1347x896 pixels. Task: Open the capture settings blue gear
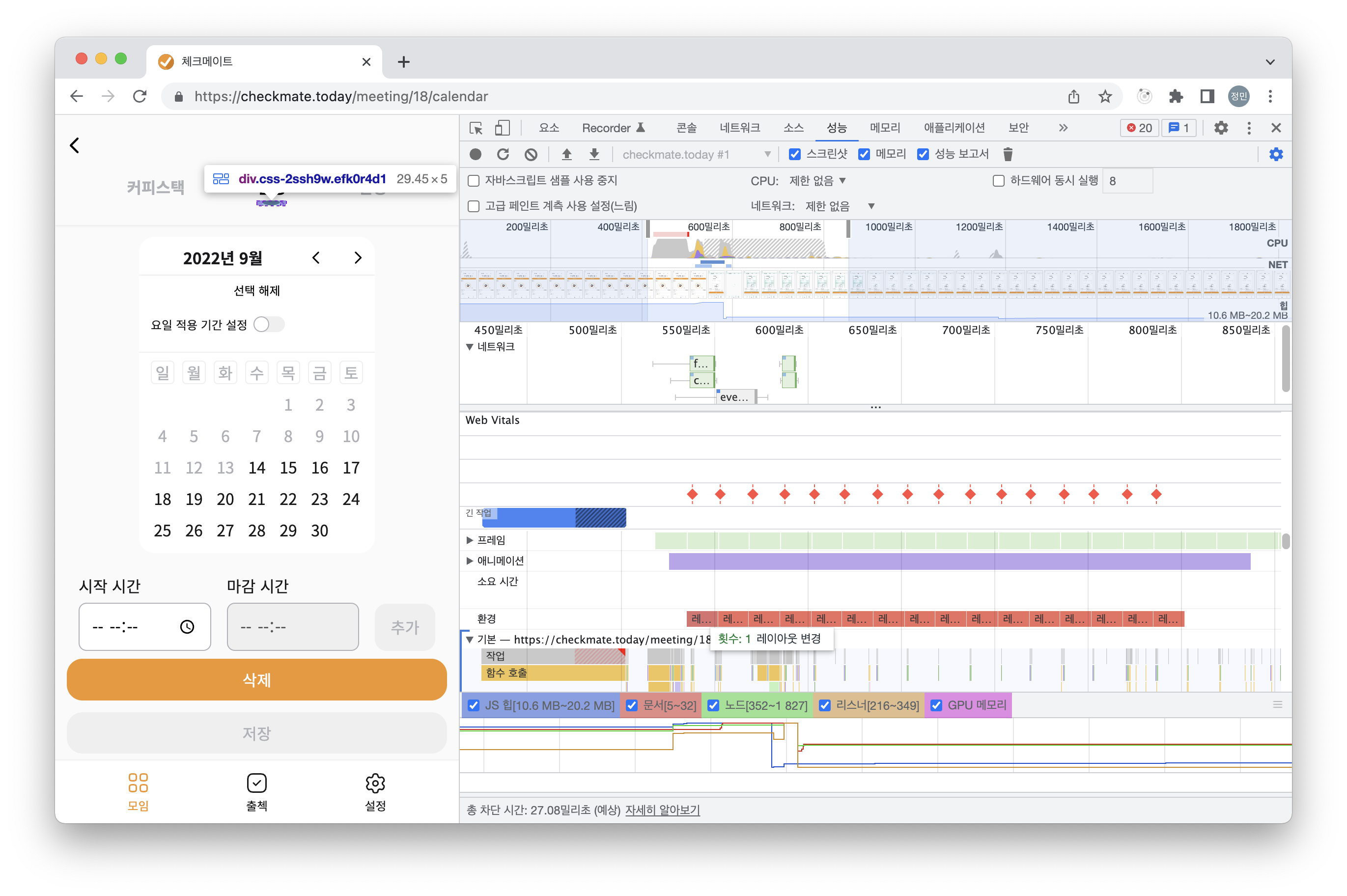coord(1276,154)
